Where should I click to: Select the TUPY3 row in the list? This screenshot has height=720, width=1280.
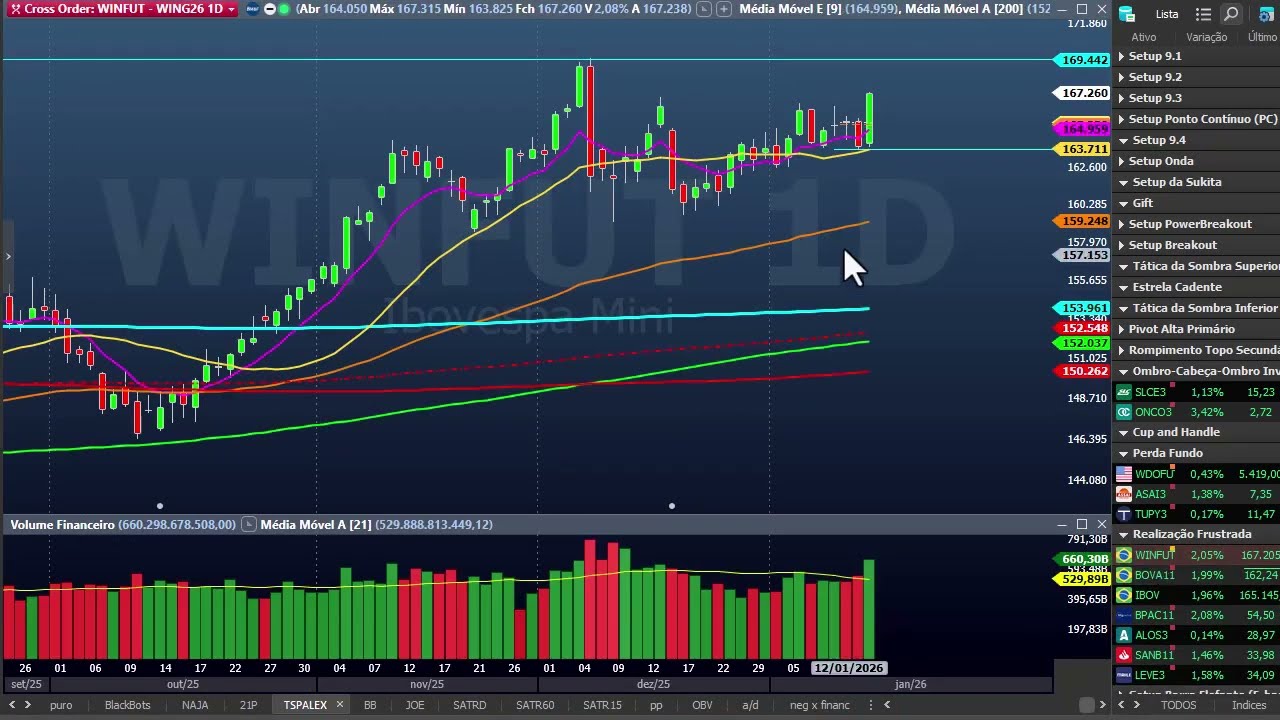[x=1196, y=515]
